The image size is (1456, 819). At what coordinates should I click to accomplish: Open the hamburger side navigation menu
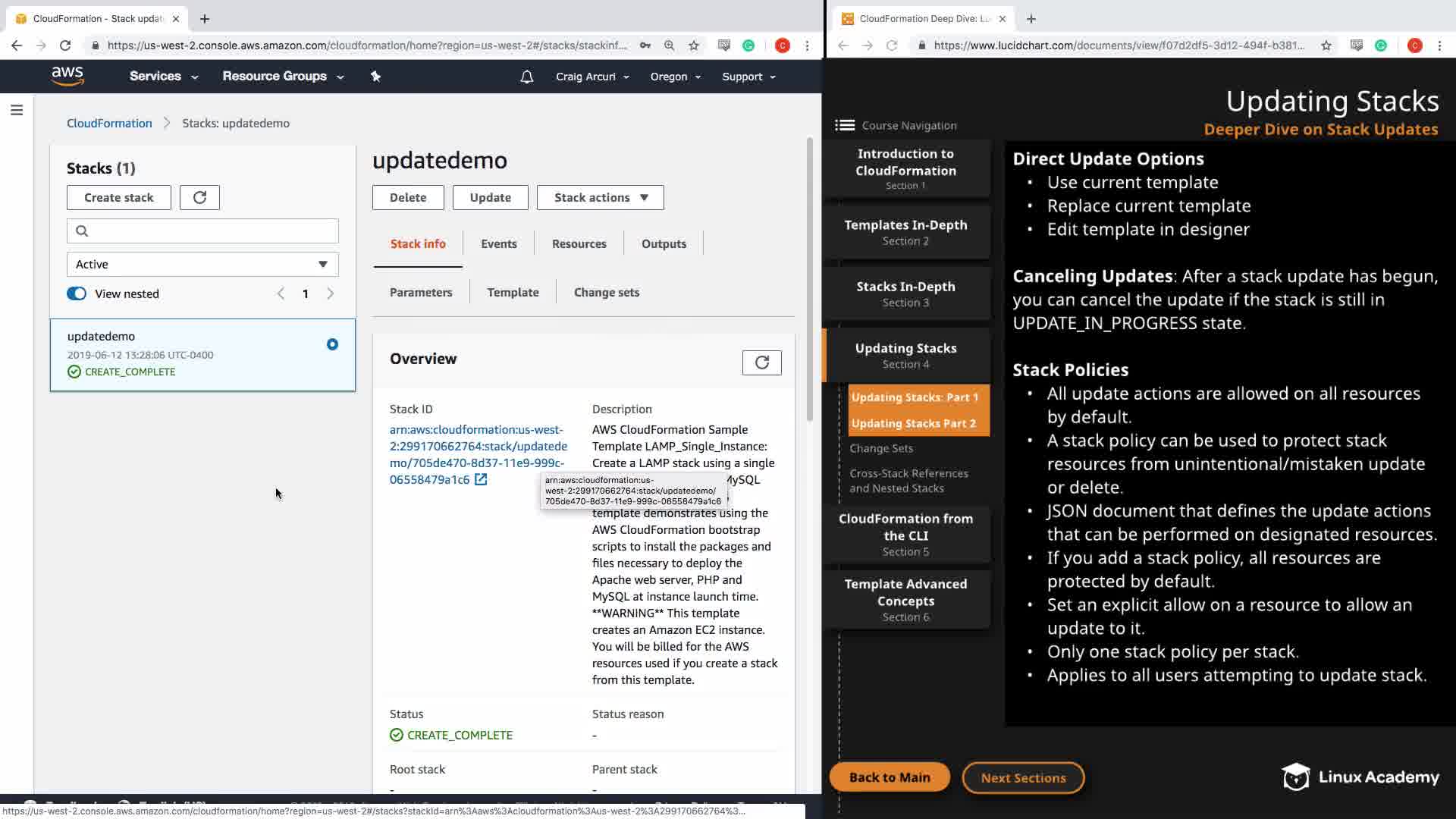pos(17,110)
